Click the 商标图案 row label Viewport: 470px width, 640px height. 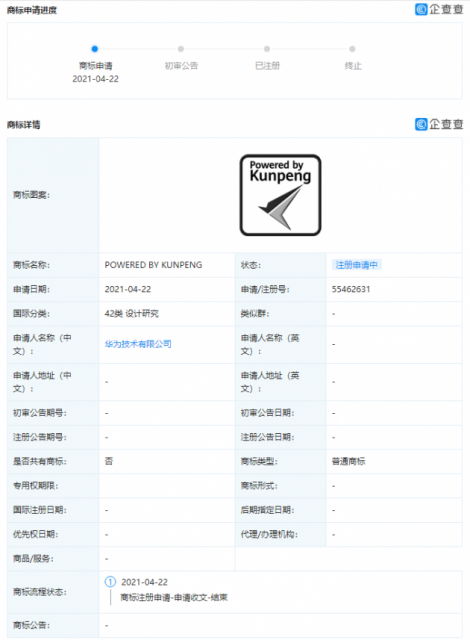tap(31, 195)
